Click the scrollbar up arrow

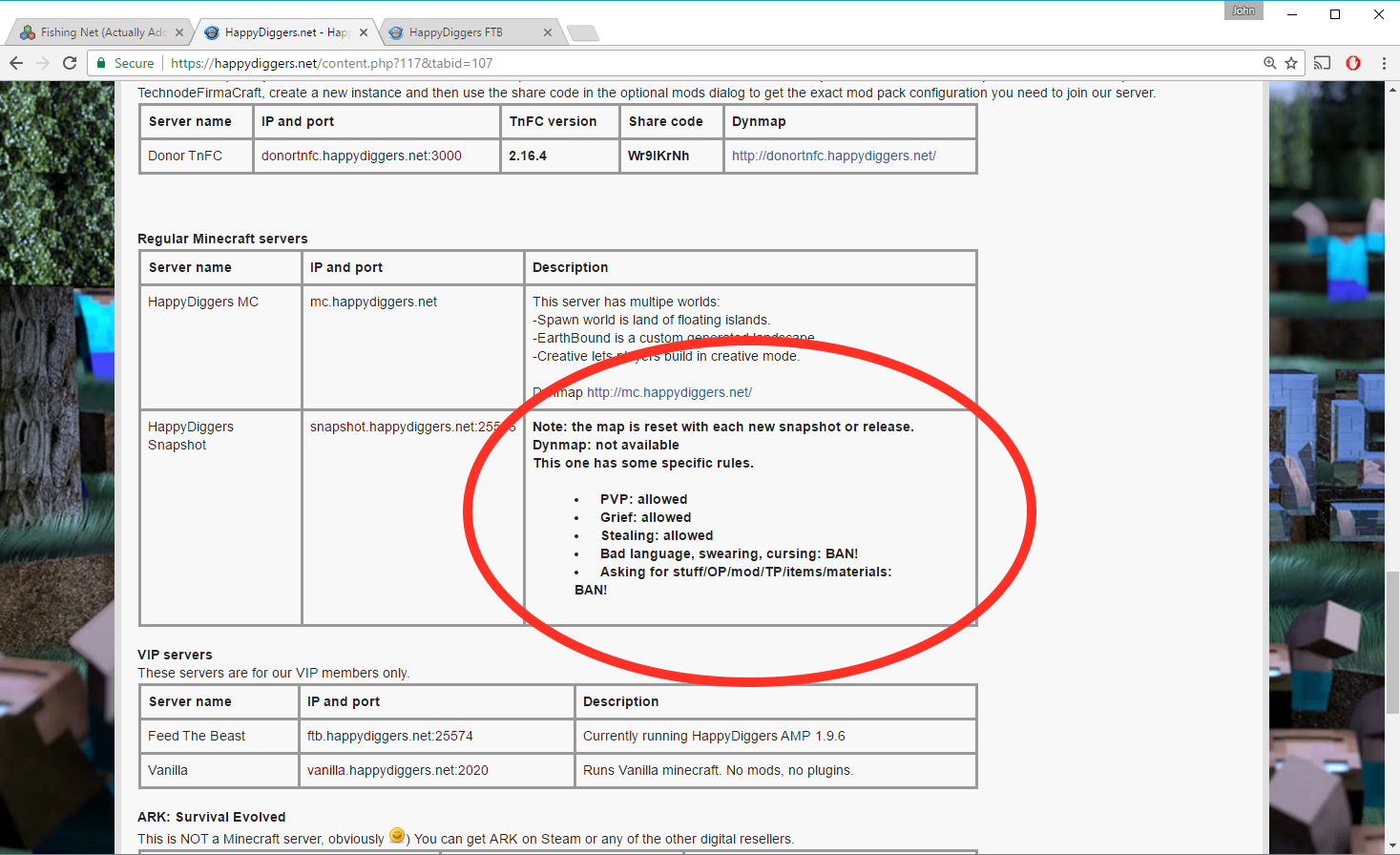(x=1392, y=89)
